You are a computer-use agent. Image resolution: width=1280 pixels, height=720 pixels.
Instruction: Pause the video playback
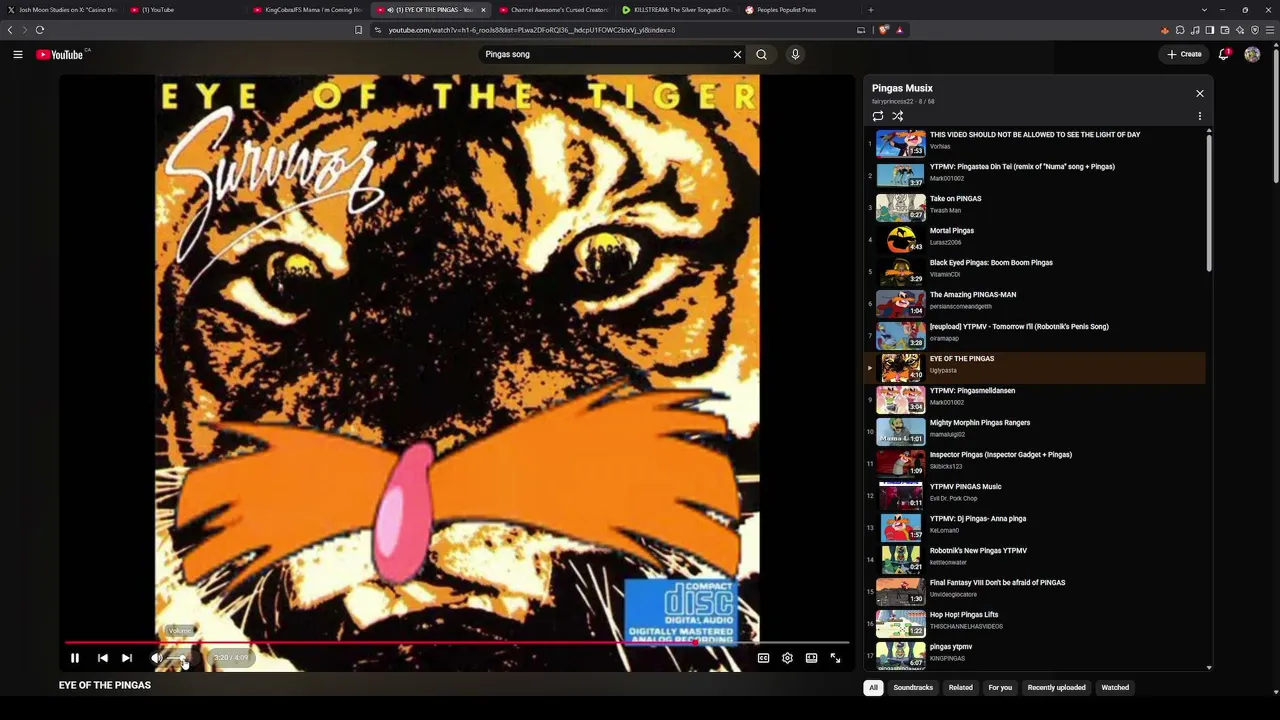click(75, 658)
